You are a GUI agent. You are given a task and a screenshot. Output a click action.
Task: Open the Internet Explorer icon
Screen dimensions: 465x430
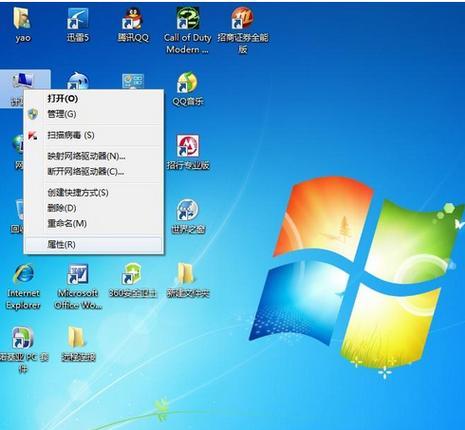23,274
